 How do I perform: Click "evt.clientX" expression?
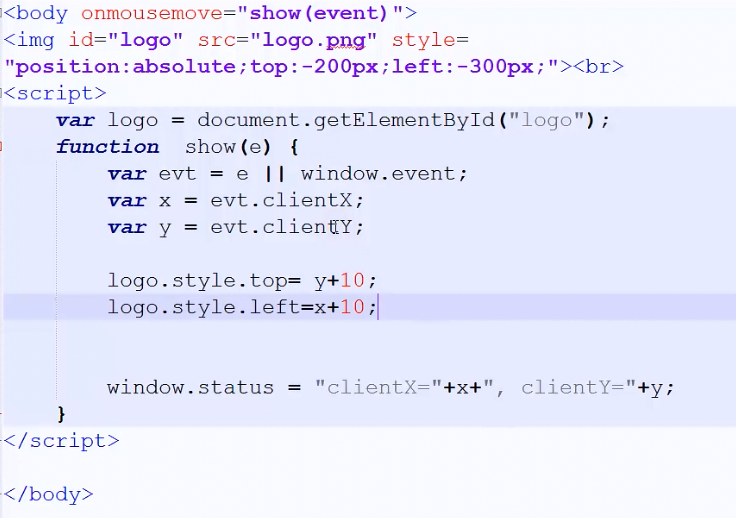tap(281, 201)
